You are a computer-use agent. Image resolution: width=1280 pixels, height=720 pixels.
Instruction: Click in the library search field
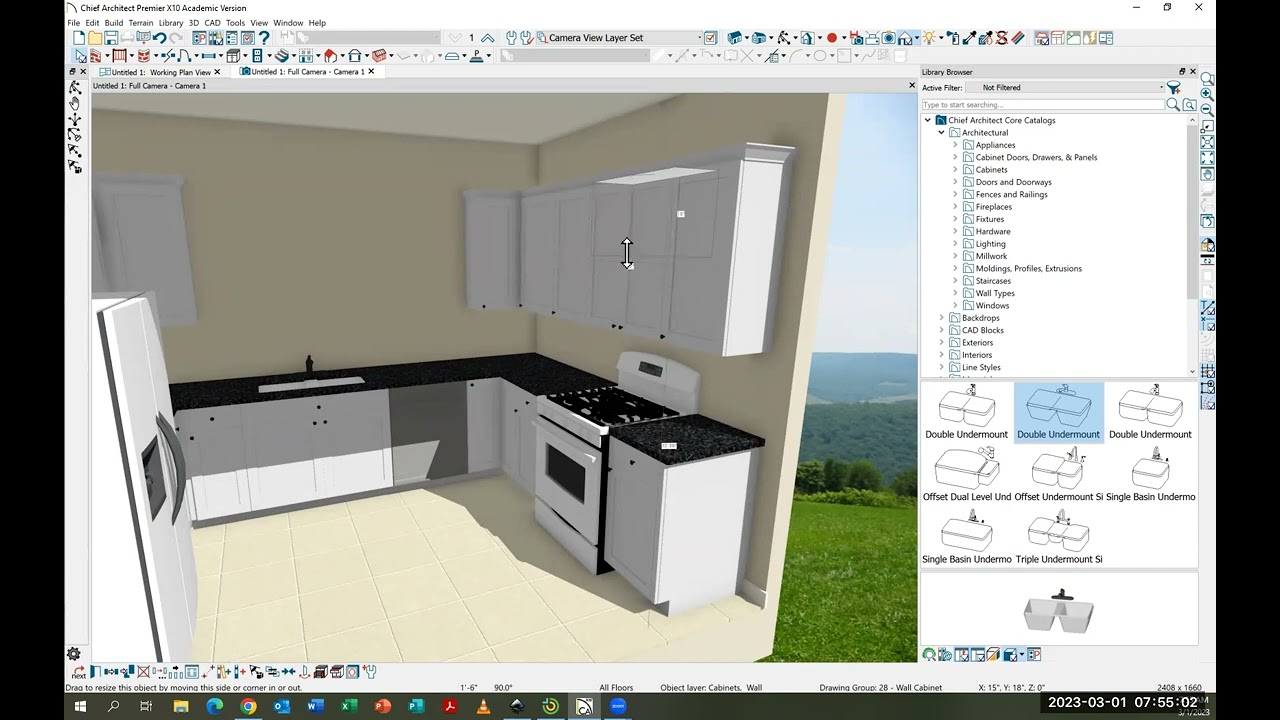[1043, 105]
